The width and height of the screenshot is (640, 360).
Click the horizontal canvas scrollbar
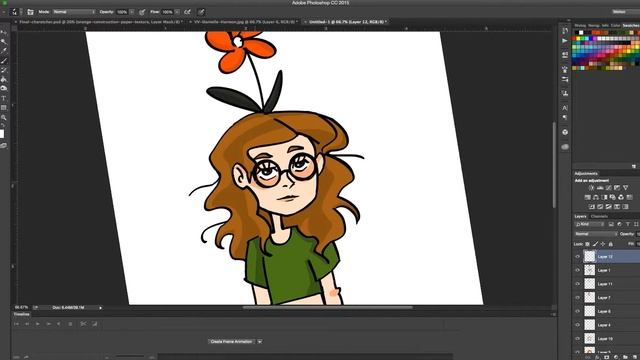[x=327, y=308]
